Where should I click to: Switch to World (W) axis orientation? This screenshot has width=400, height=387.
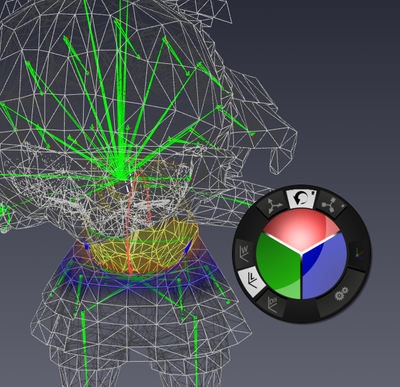pos(245,254)
